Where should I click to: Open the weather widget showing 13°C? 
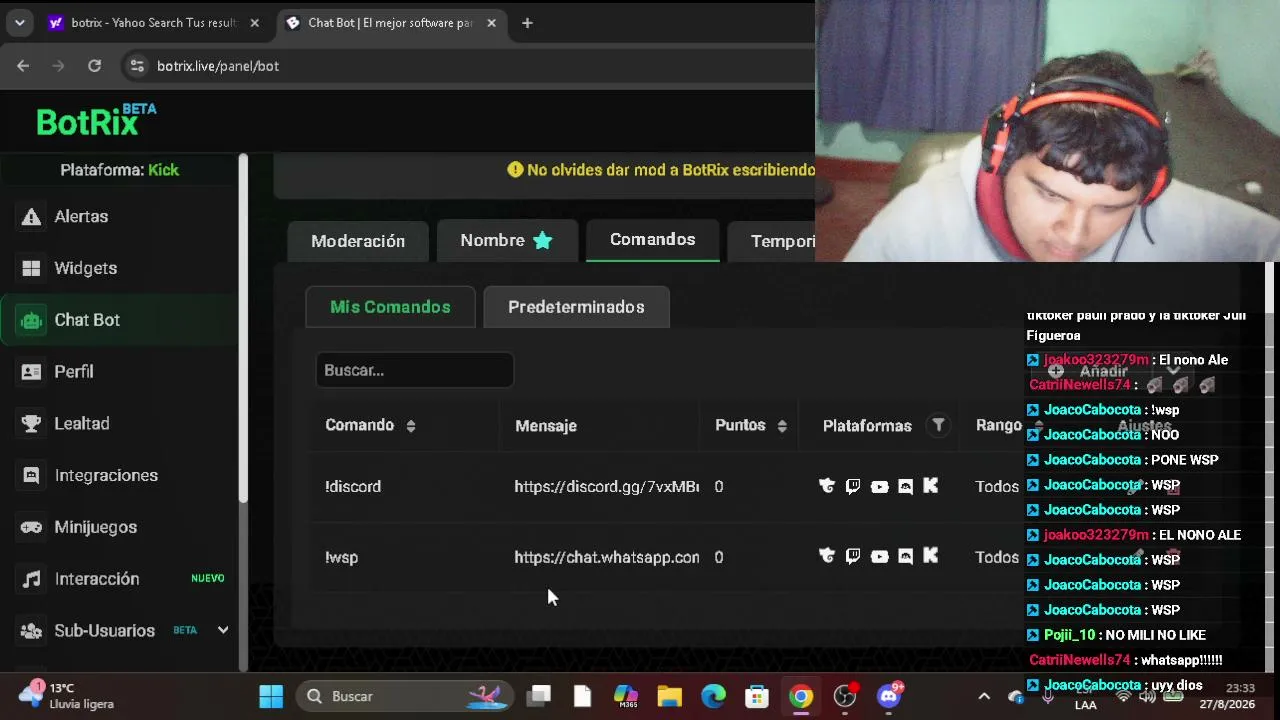tap(68, 696)
